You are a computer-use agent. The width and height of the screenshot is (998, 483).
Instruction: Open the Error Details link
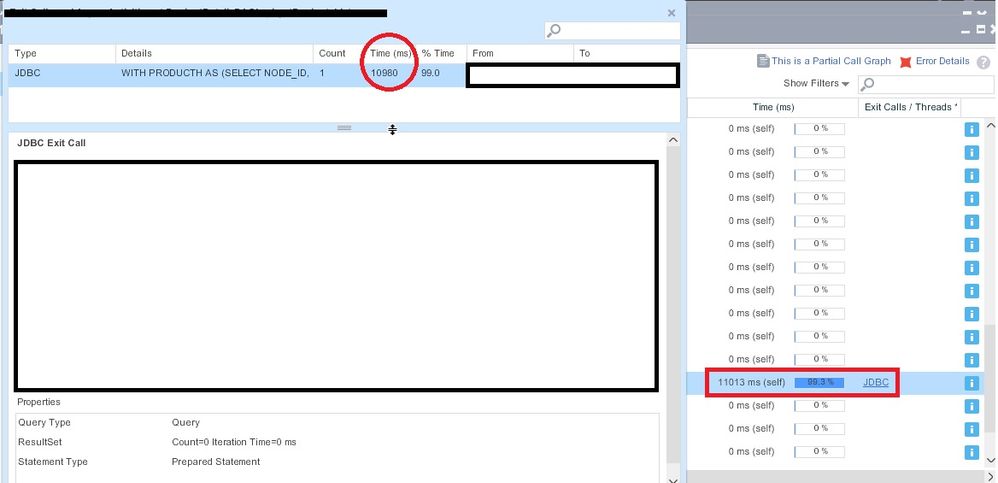tap(942, 62)
